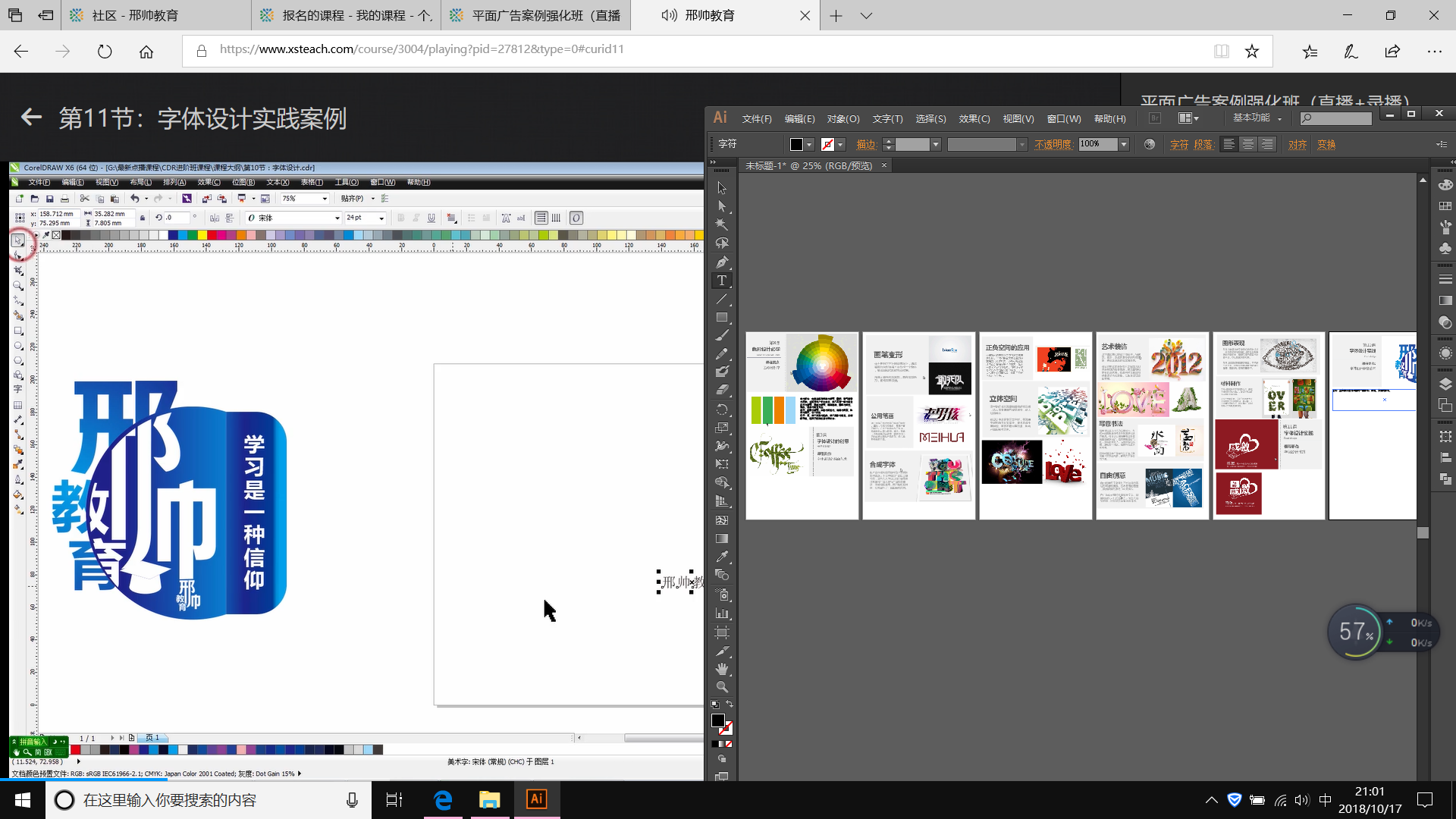The width and height of the screenshot is (1456, 819).
Task: Click Illustrator icon in Windows taskbar
Action: pos(537,799)
